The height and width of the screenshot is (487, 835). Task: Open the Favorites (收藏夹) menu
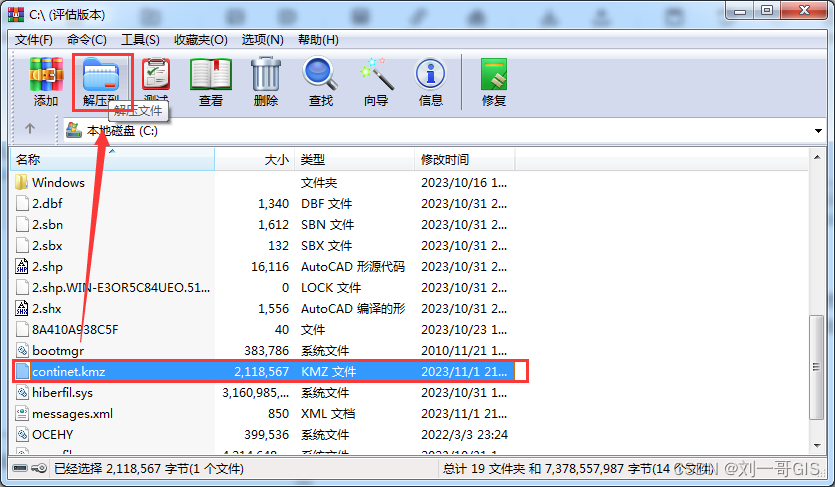(201, 40)
